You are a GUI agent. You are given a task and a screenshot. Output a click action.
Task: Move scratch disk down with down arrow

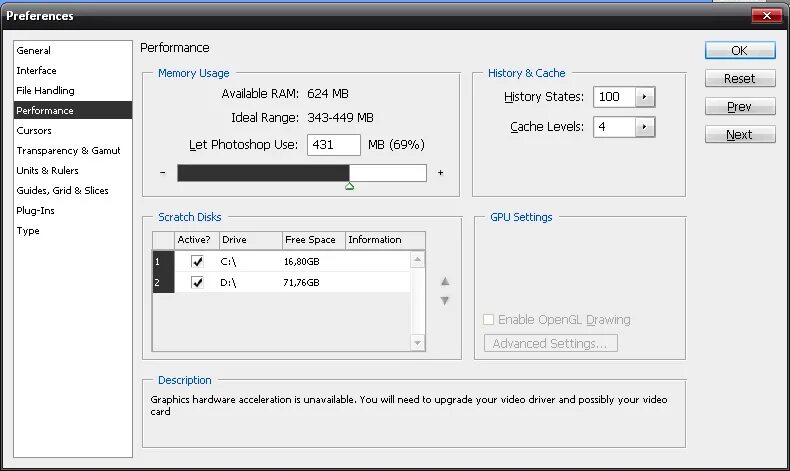point(445,301)
